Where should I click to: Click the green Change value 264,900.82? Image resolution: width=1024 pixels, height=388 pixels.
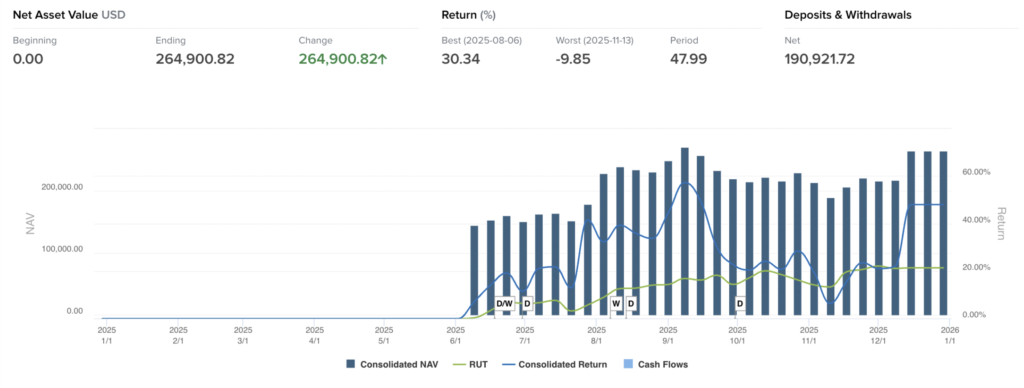(x=344, y=59)
